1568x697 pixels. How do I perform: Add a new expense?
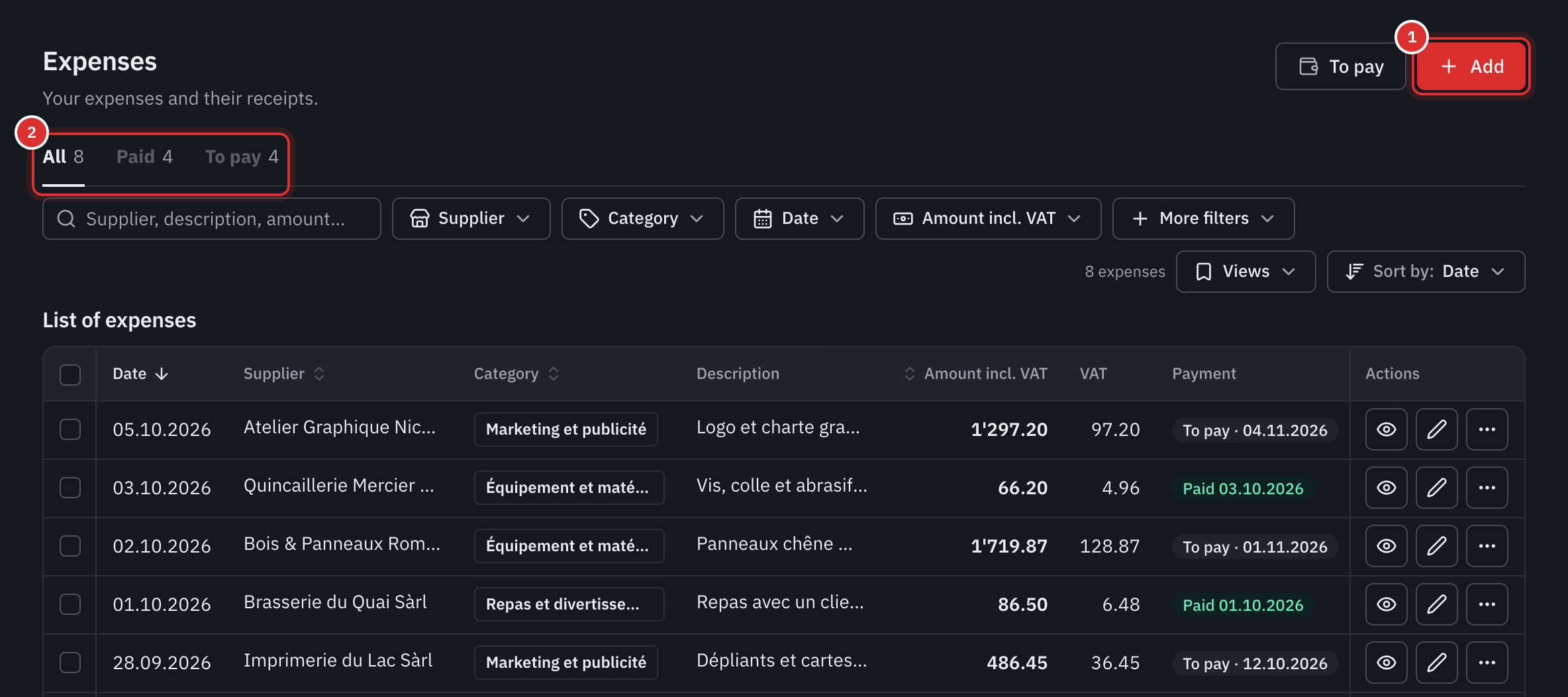click(x=1471, y=66)
